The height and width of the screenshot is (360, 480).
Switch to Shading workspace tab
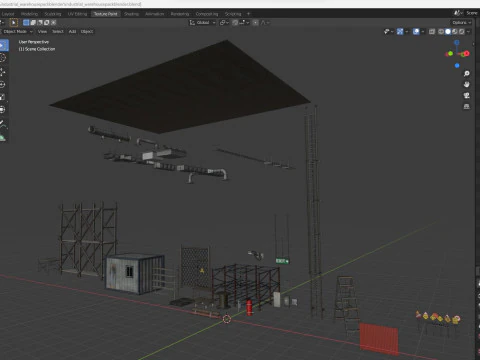(131, 14)
